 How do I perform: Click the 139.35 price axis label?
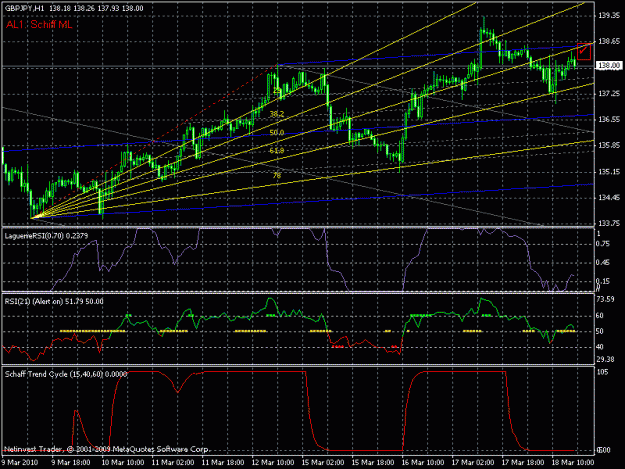point(609,15)
